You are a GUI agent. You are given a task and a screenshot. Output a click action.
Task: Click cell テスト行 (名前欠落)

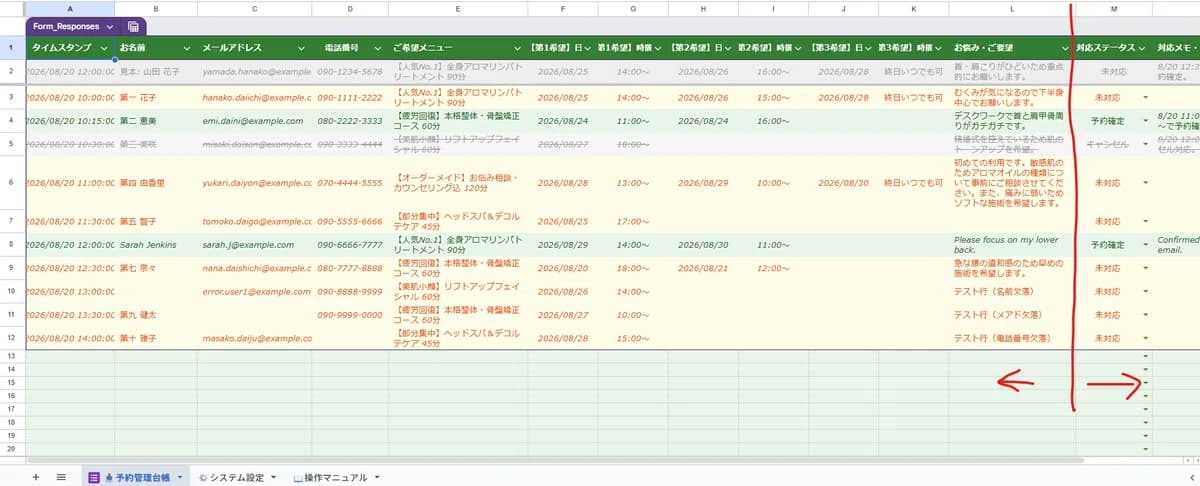(x=1012, y=291)
